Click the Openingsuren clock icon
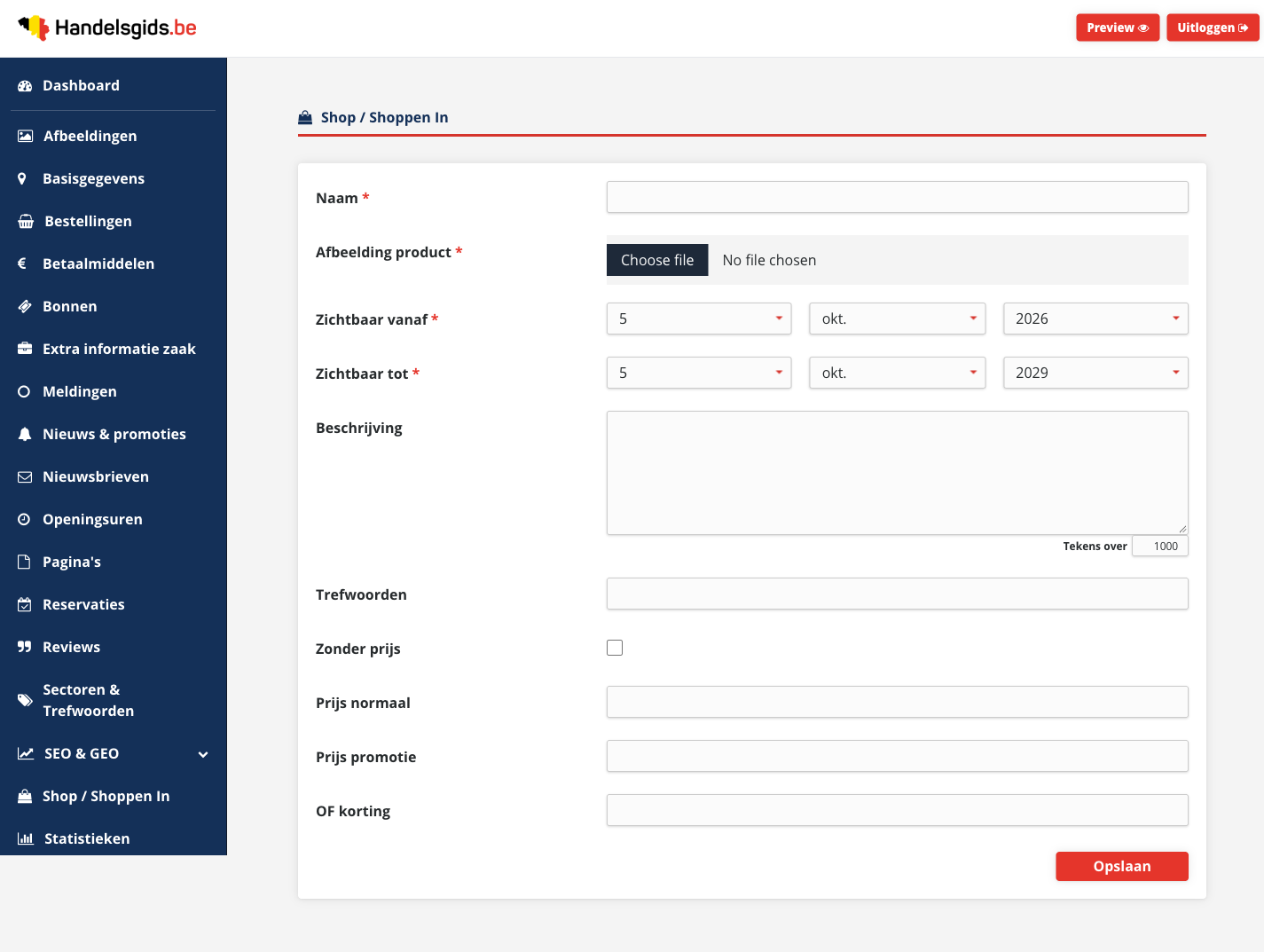The width and height of the screenshot is (1264, 952). coord(24,519)
